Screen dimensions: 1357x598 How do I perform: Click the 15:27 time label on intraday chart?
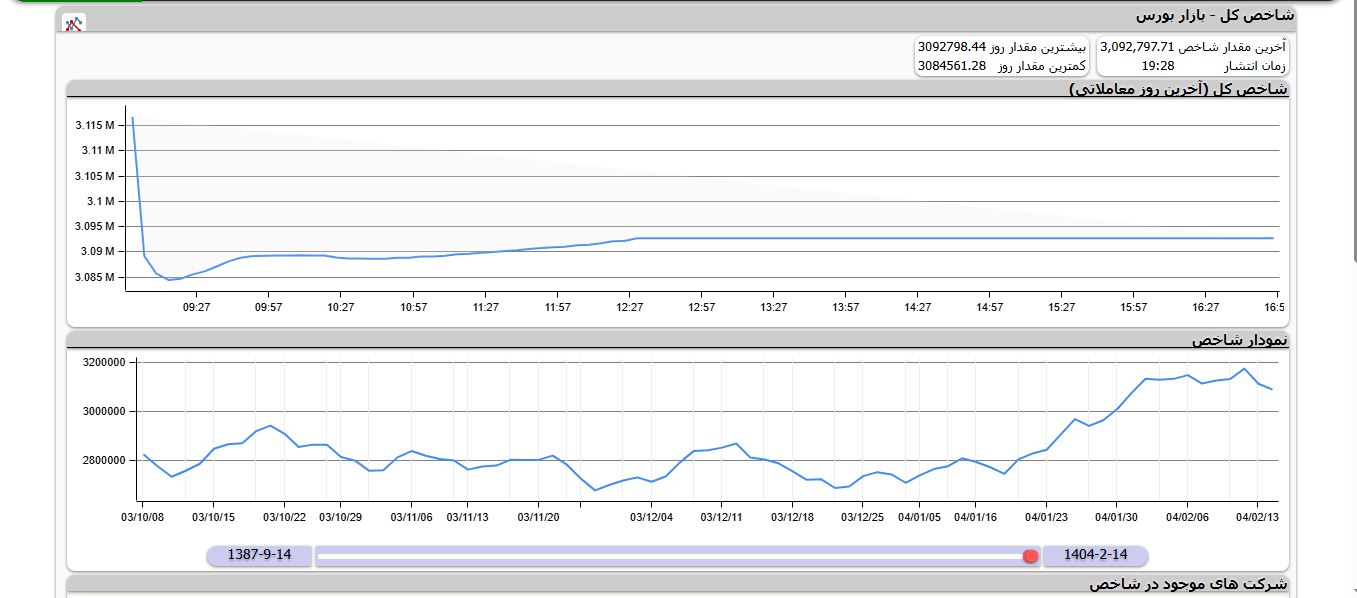1062,307
